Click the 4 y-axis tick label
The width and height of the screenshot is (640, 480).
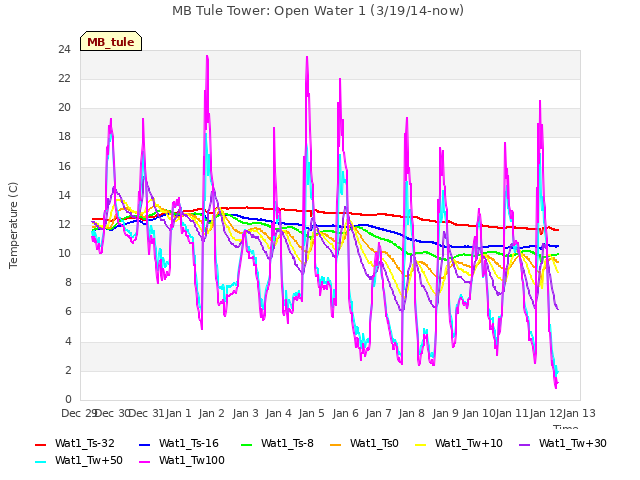(x=69, y=341)
